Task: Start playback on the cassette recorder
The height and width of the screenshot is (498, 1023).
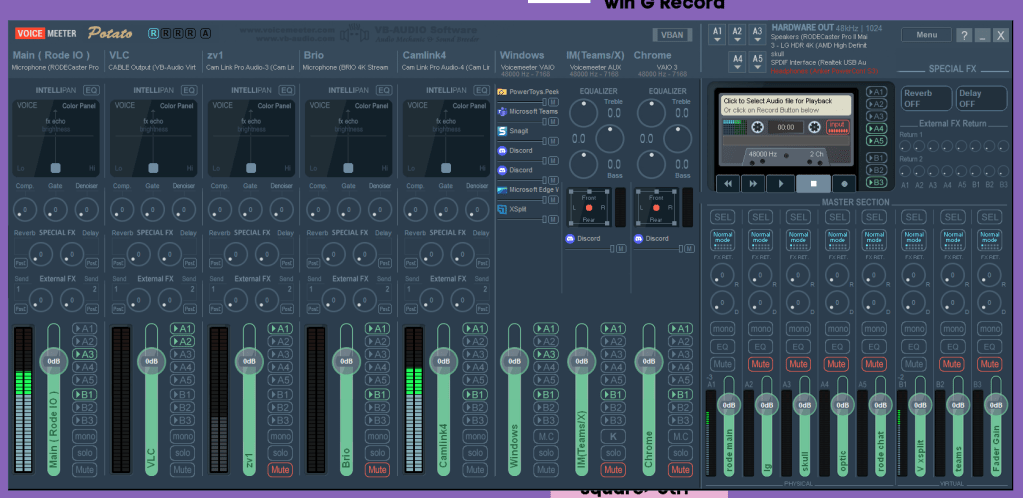Action: click(780, 184)
